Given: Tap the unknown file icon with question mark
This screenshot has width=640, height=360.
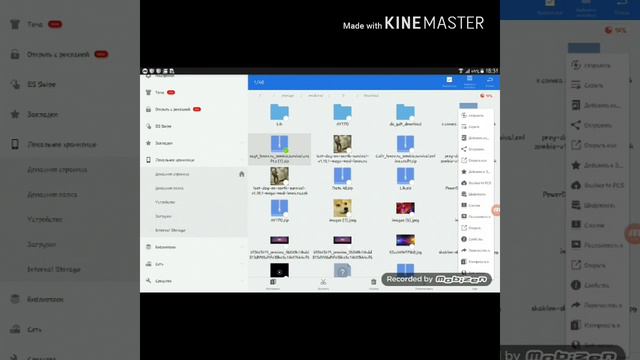Looking at the screenshot, I should click(x=342, y=271).
